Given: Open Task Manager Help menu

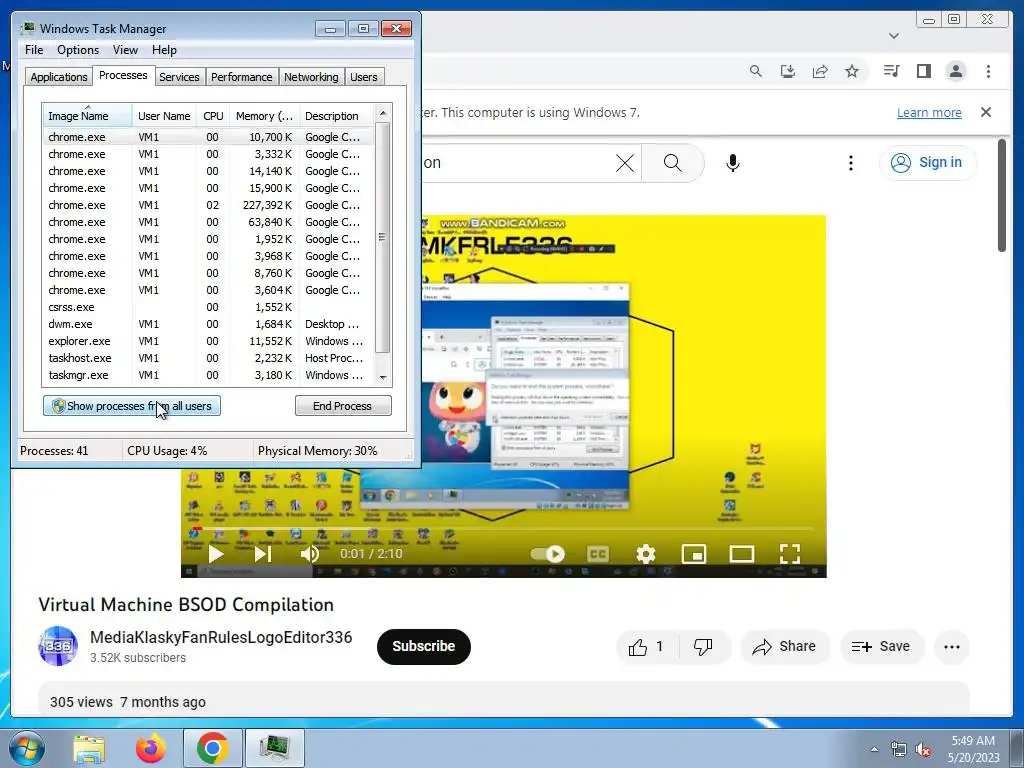Looking at the screenshot, I should 164,50.
